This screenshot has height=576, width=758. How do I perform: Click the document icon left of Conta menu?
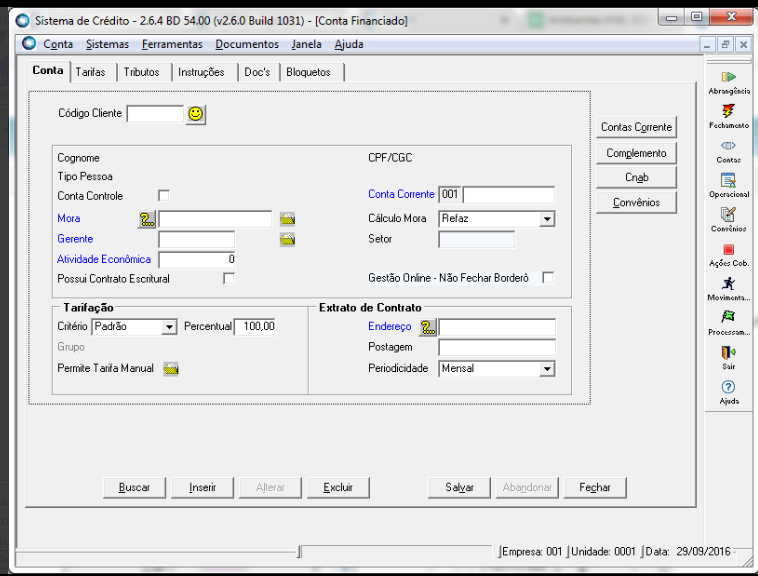click(x=29, y=43)
